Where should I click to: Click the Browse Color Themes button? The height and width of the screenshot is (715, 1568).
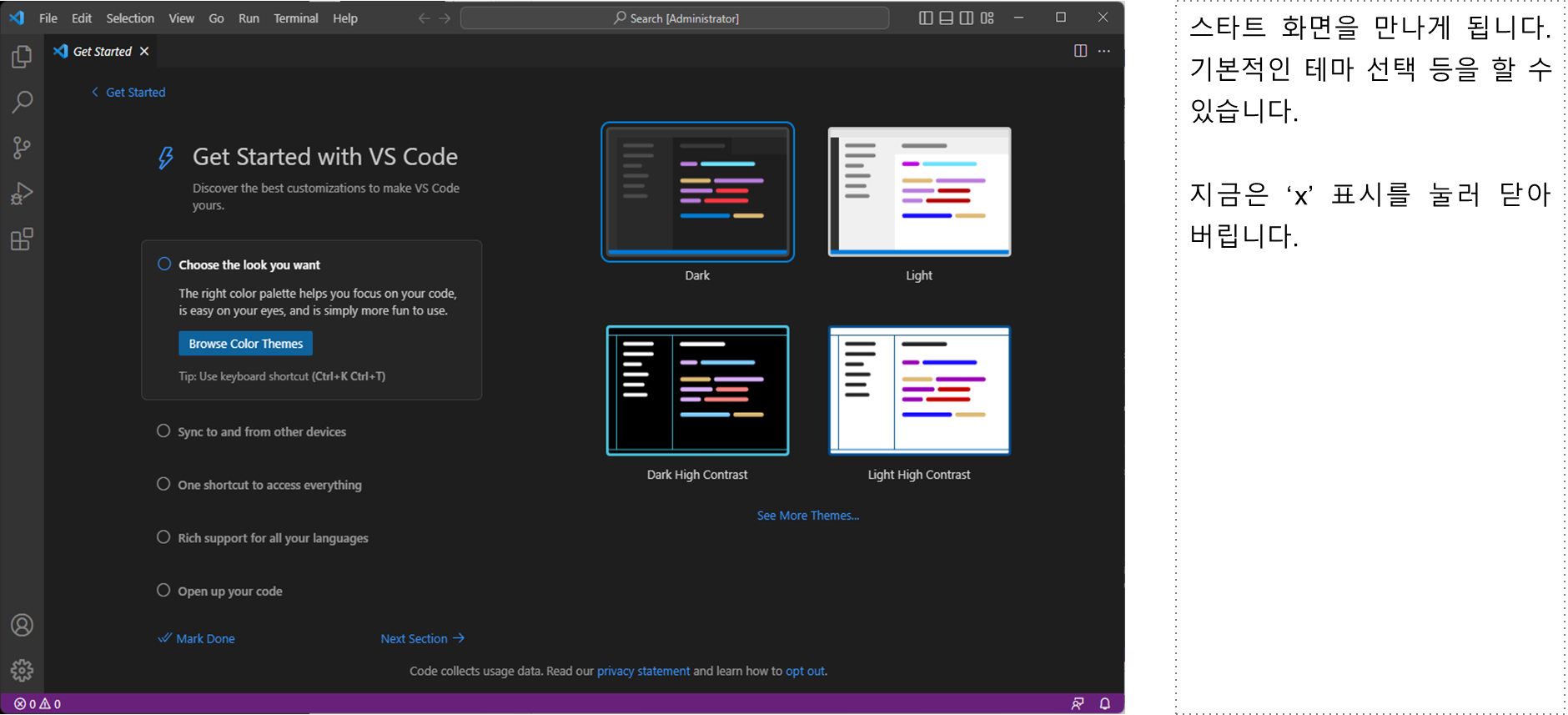(x=246, y=344)
